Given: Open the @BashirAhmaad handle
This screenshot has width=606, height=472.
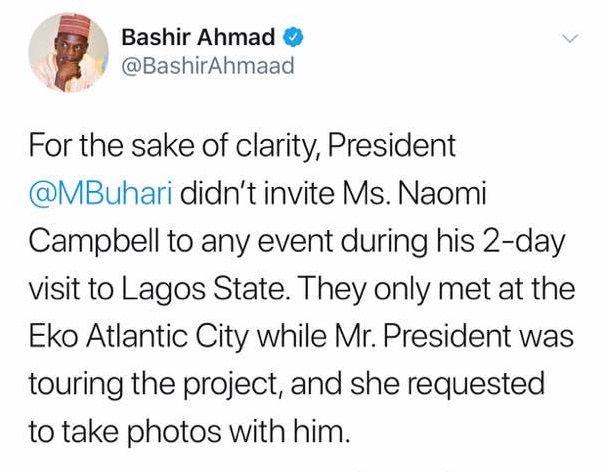Looking at the screenshot, I should point(207,67).
